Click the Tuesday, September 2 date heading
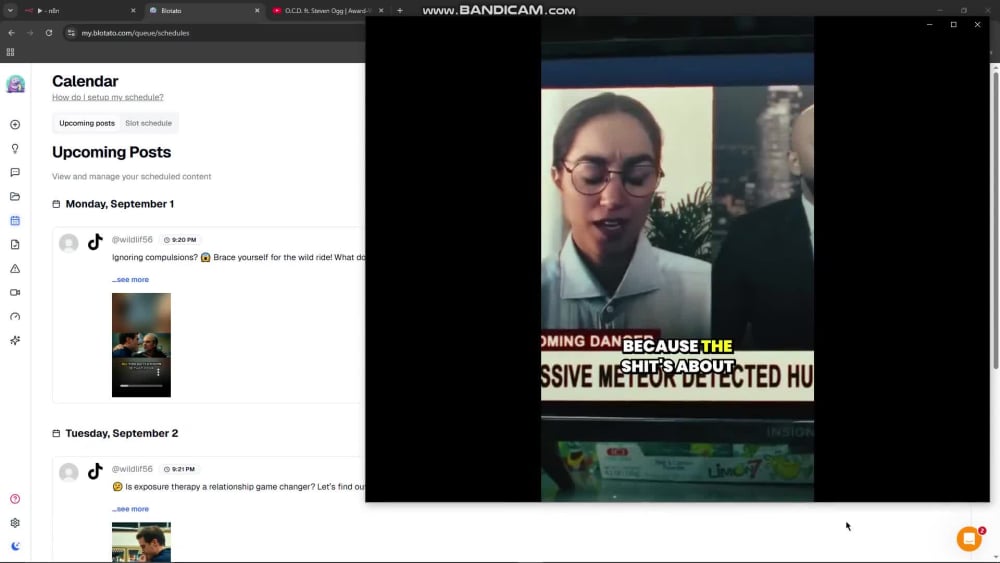 click(122, 433)
